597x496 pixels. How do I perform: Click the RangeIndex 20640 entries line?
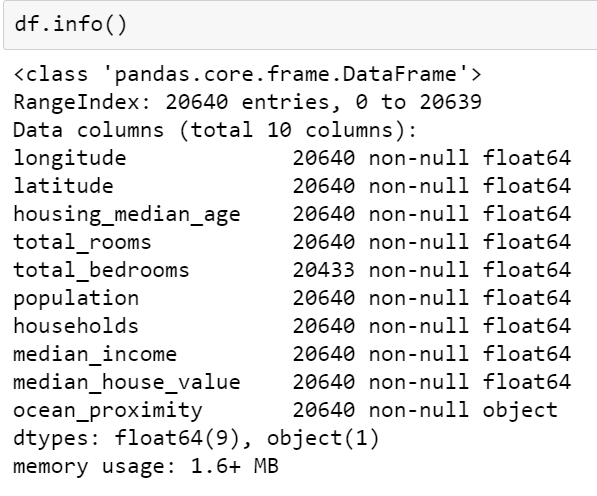(247, 102)
